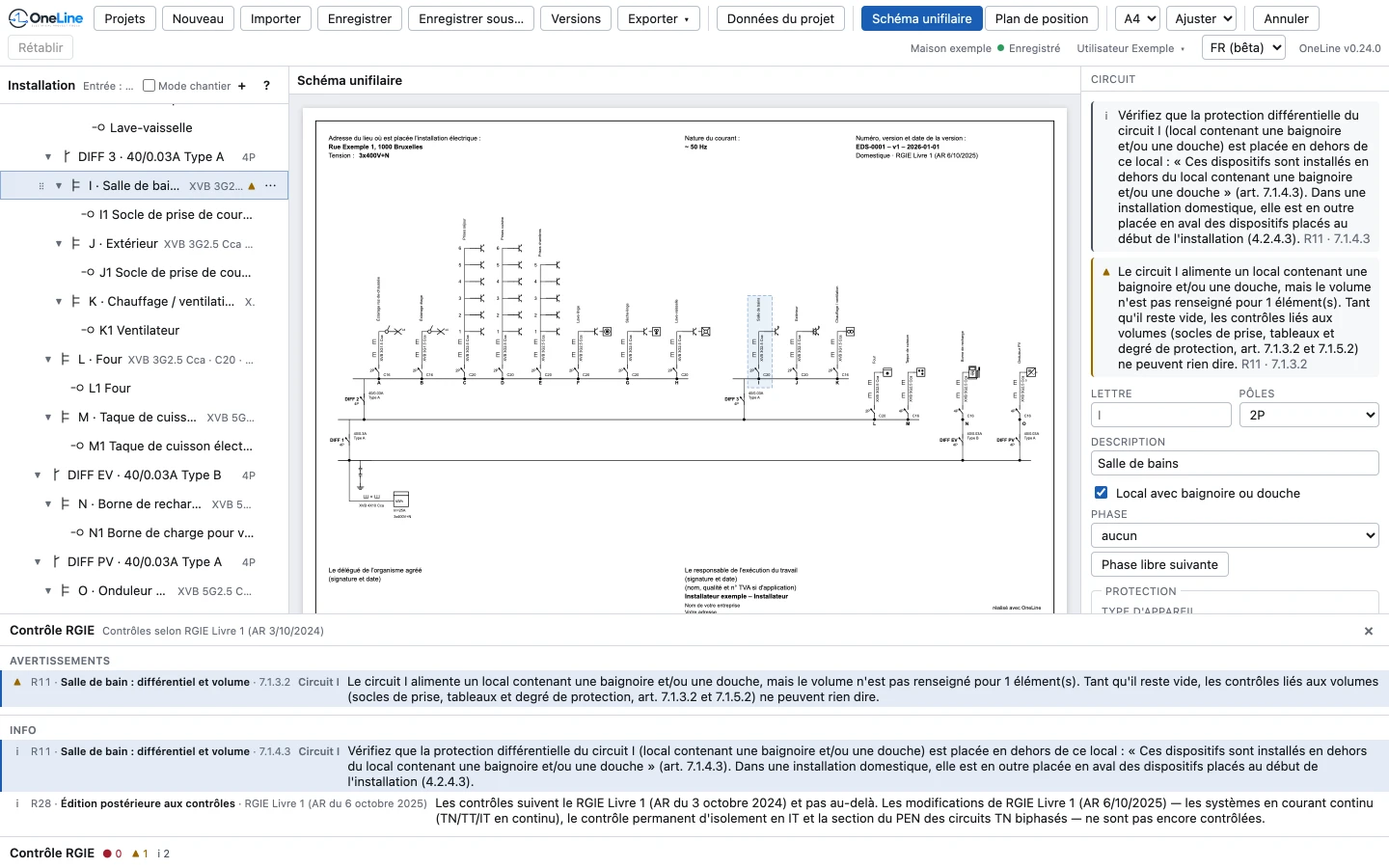
Task: Click the Description field Salle de bains
Action: 1235,463
